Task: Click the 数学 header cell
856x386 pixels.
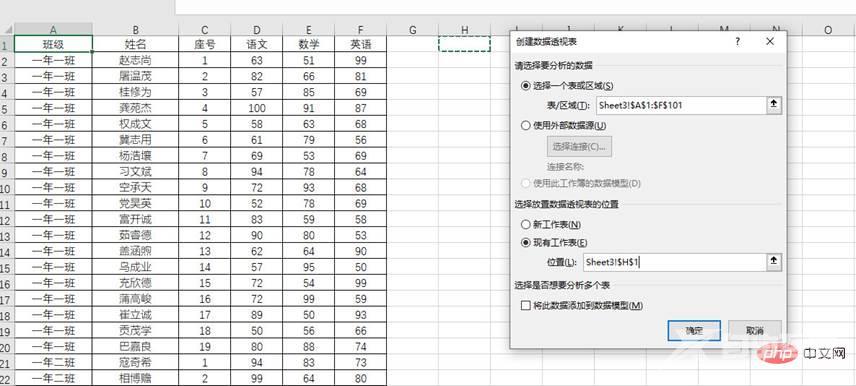Action: click(308, 44)
